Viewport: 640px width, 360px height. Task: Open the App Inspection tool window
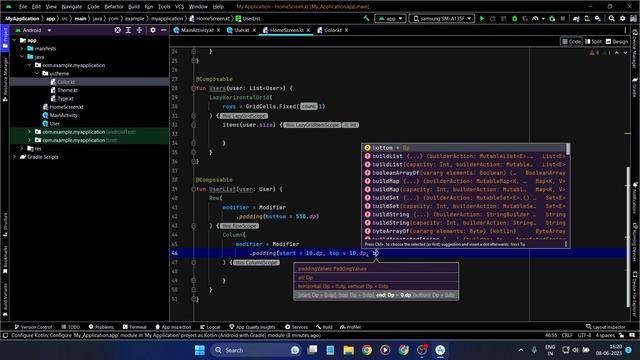coord(173,327)
